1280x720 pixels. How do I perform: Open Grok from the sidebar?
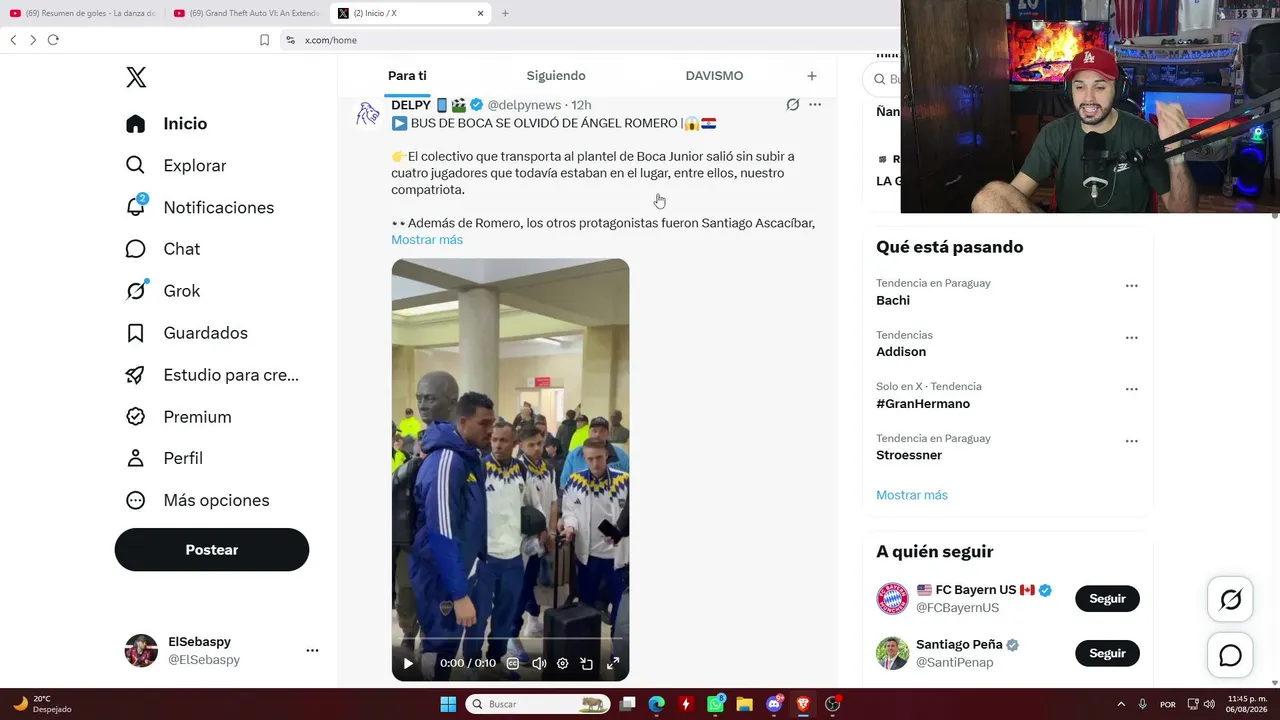click(162, 291)
